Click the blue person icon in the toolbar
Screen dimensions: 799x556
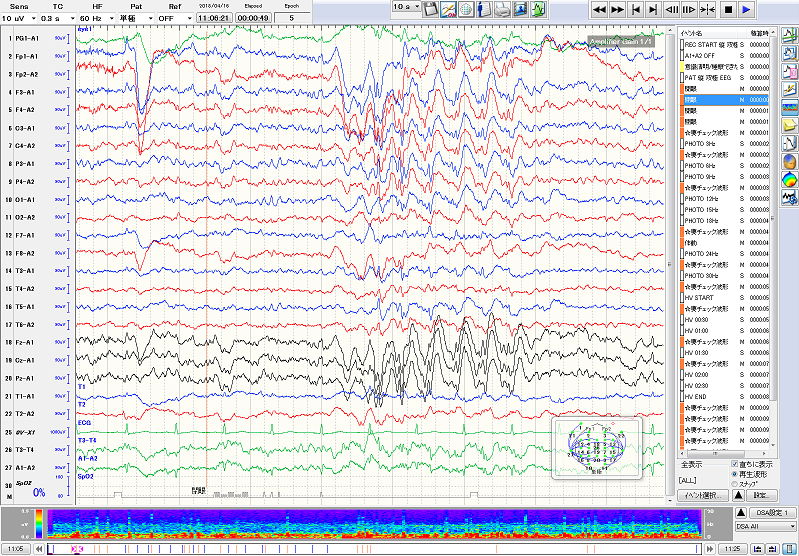pos(484,8)
